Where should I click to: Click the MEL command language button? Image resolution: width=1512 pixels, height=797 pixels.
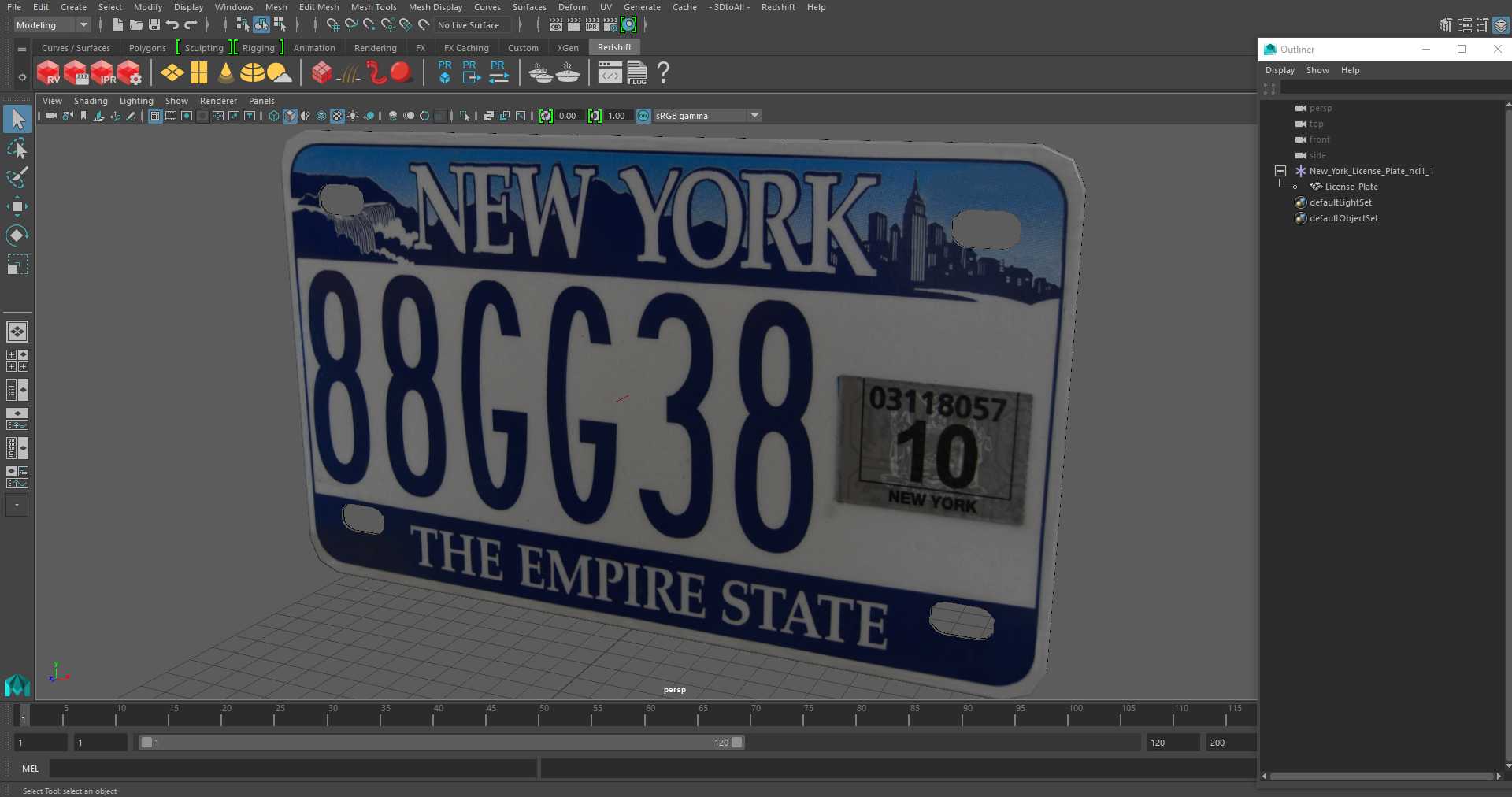point(30,769)
